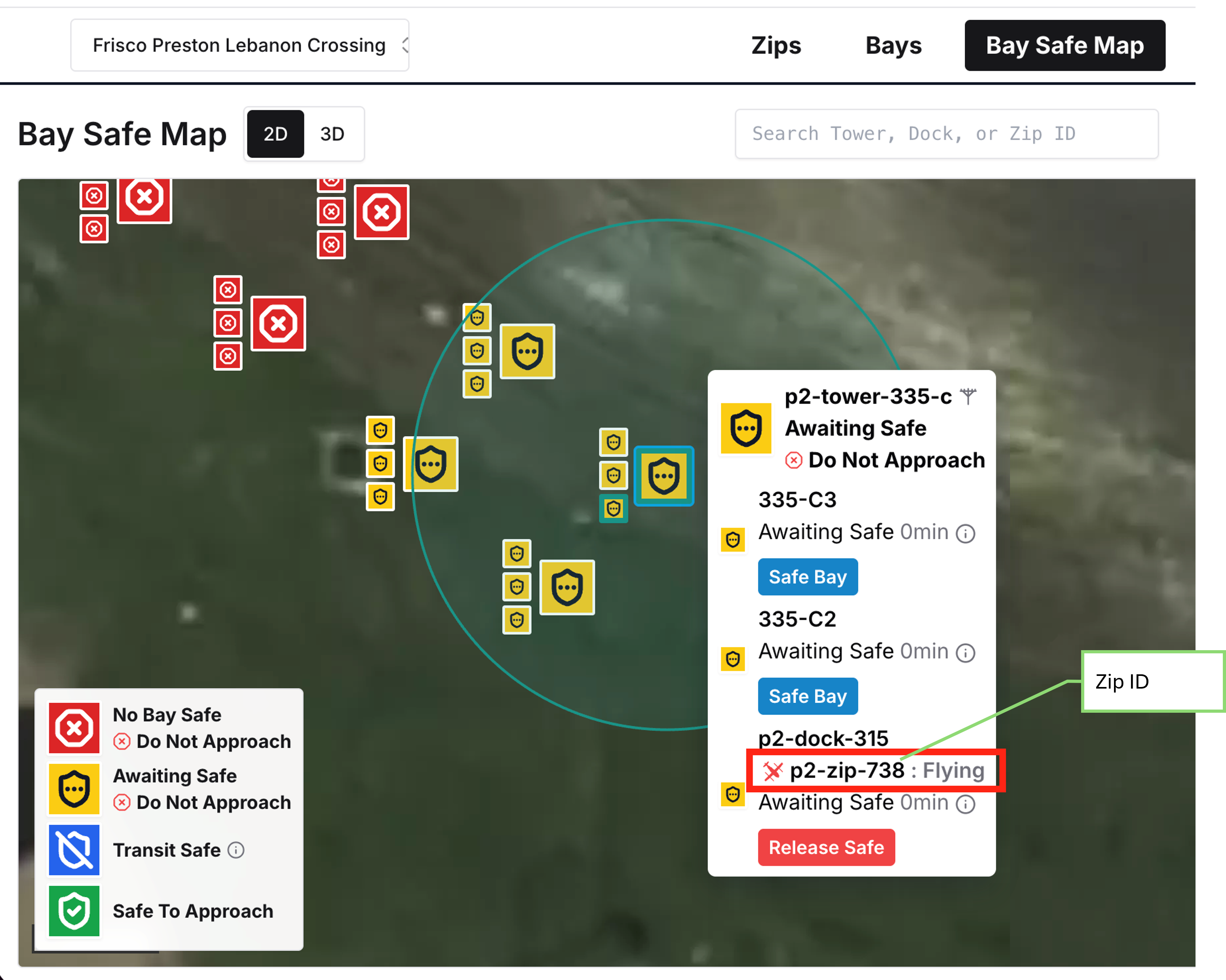This screenshot has width=1226, height=980.
Task: Click the Transit Safe blue legend icon
Action: [x=74, y=850]
